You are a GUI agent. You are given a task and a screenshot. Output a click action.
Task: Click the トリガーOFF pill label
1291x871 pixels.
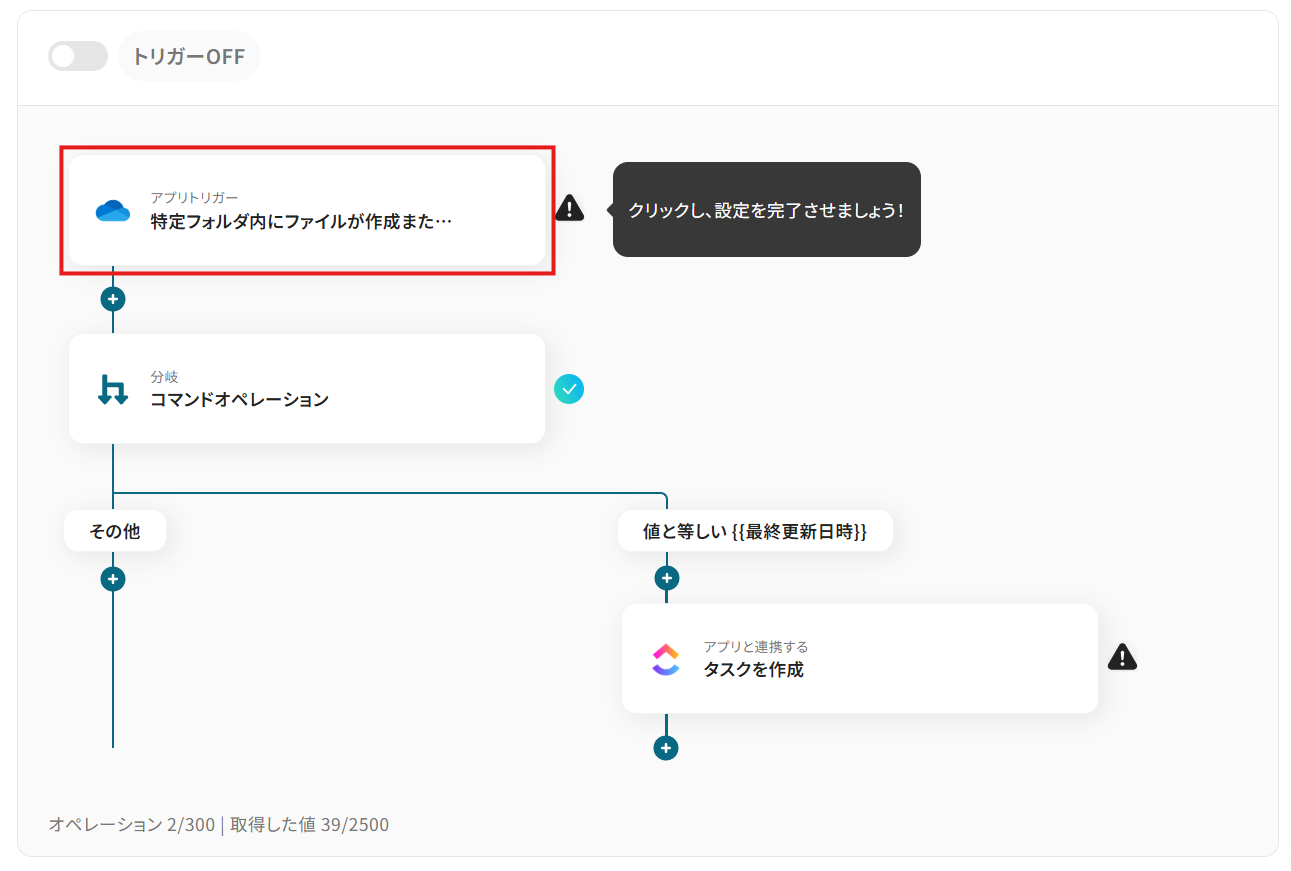pos(189,56)
